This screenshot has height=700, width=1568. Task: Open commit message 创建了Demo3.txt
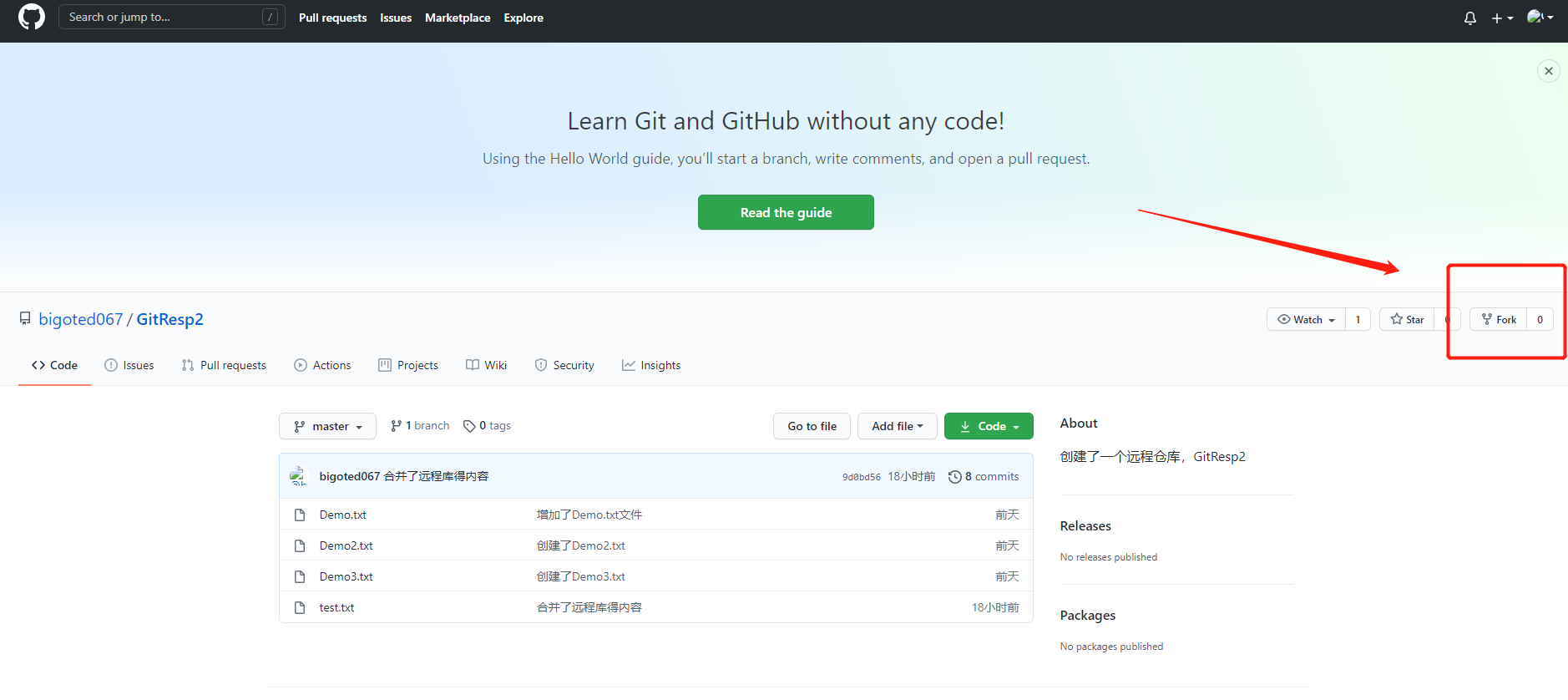pos(581,576)
